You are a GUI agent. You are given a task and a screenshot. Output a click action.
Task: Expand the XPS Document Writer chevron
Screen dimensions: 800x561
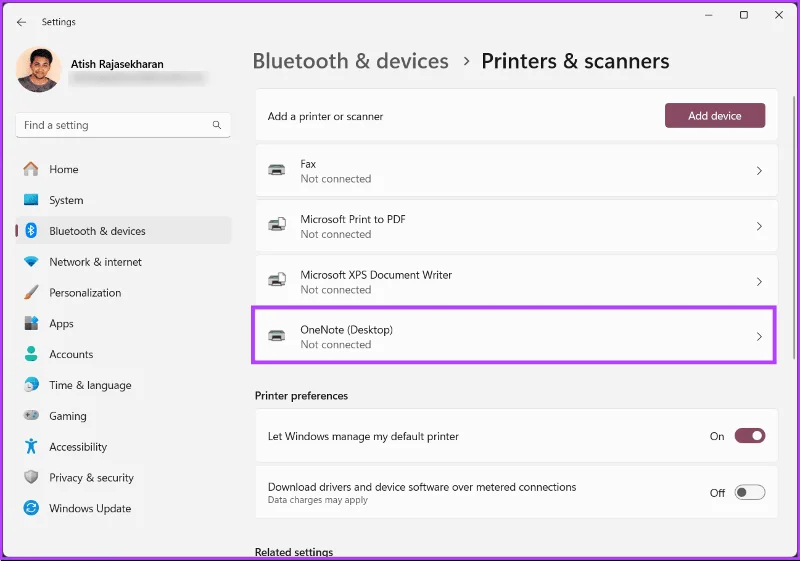(x=759, y=282)
